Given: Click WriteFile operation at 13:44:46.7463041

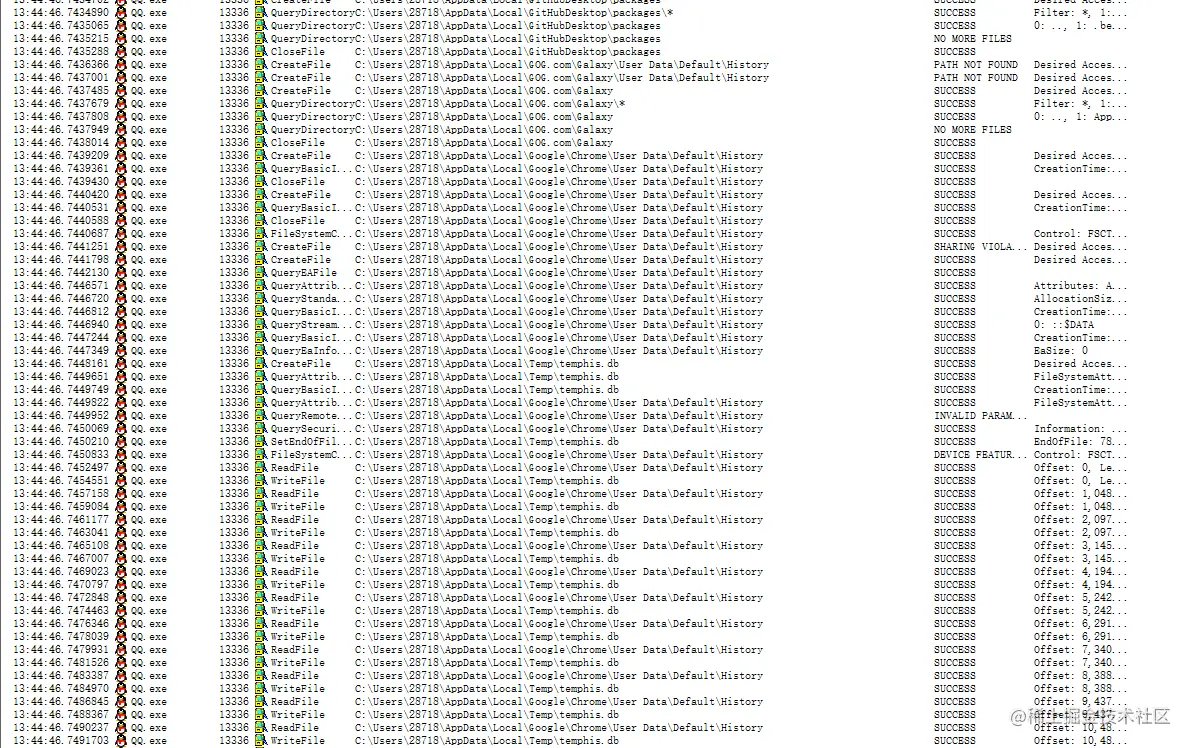Looking at the screenshot, I should pyautogui.click(x=297, y=533).
